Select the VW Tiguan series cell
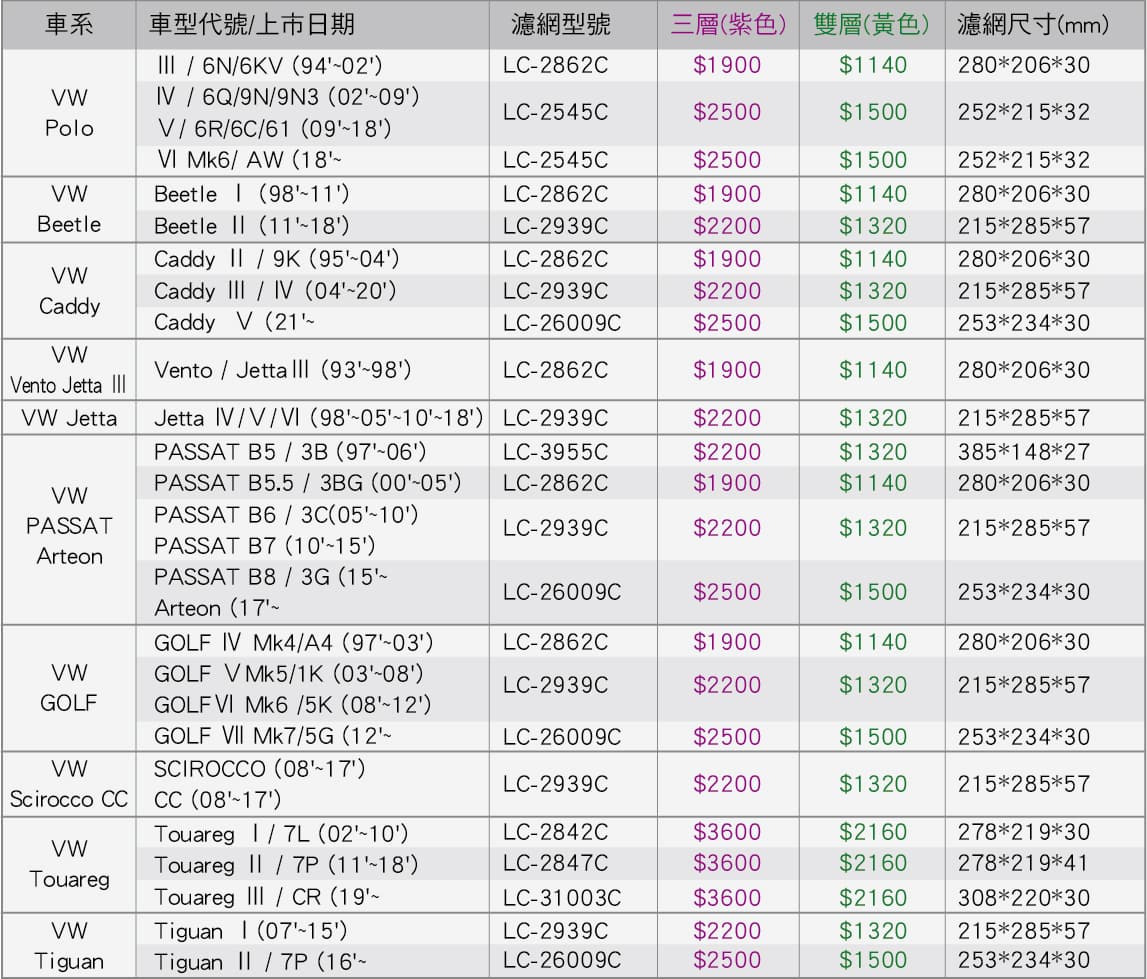Image resolution: width=1147 pixels, height=979 pixels. click(x=69, y=945)
